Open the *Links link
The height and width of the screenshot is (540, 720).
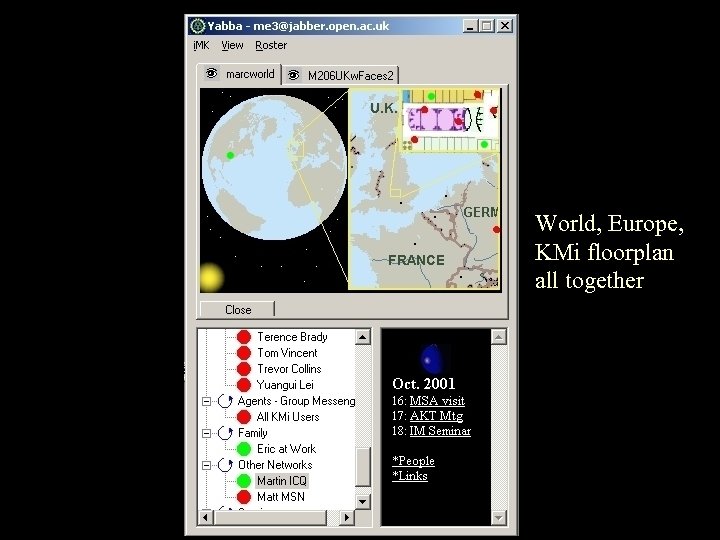(410, 476)
